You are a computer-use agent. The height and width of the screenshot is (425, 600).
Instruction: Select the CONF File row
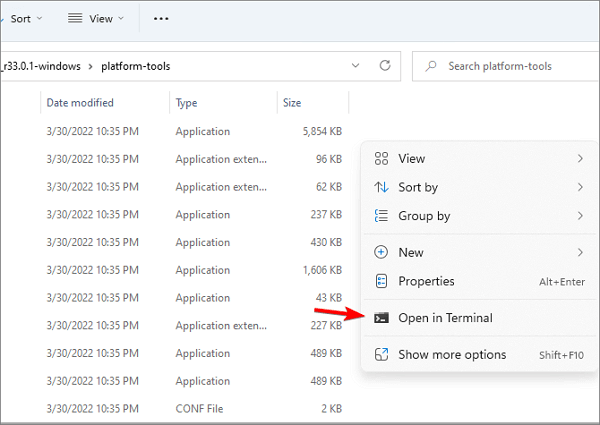(202, 408)
